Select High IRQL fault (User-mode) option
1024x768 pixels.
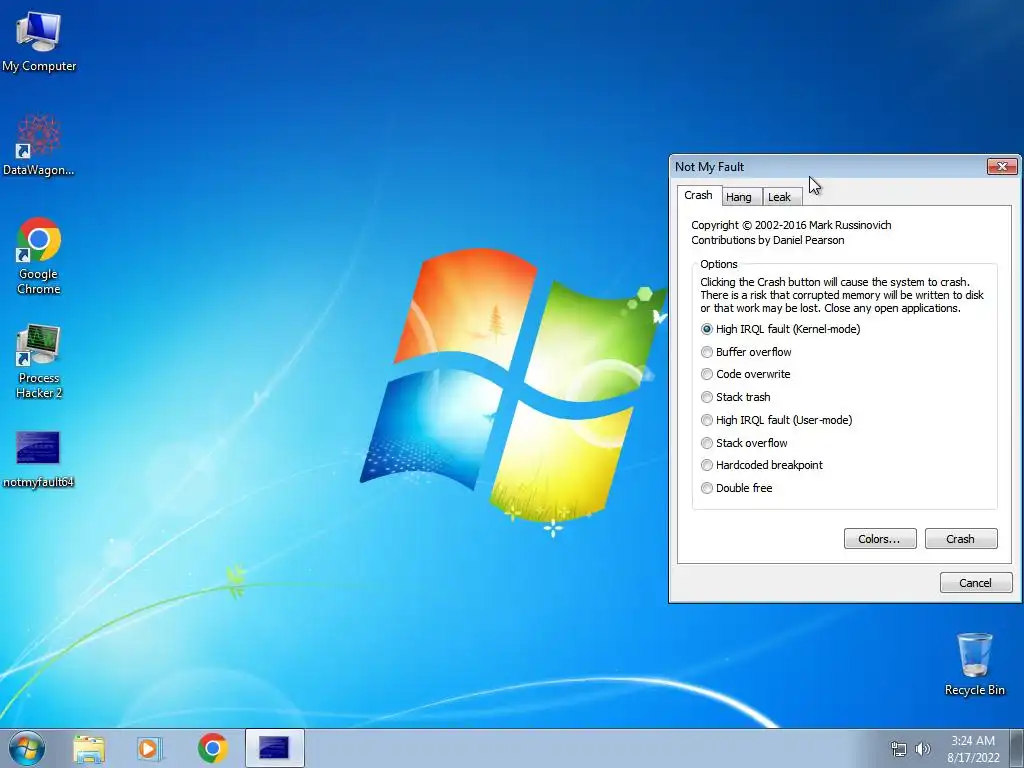(776, 420)
